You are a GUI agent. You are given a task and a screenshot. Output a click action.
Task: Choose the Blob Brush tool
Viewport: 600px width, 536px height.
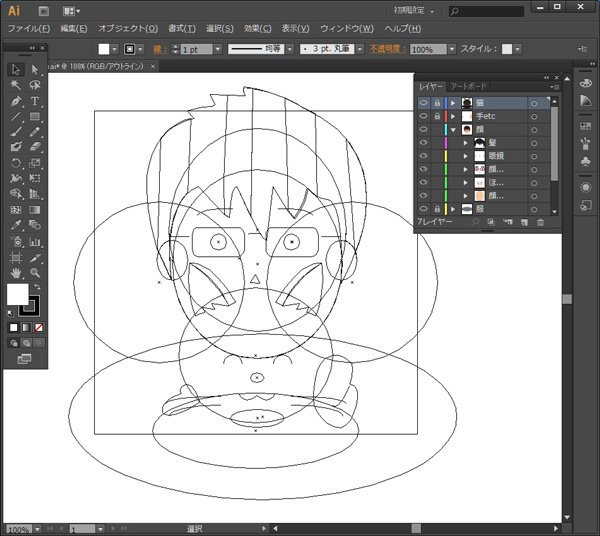tap(16, 147)
